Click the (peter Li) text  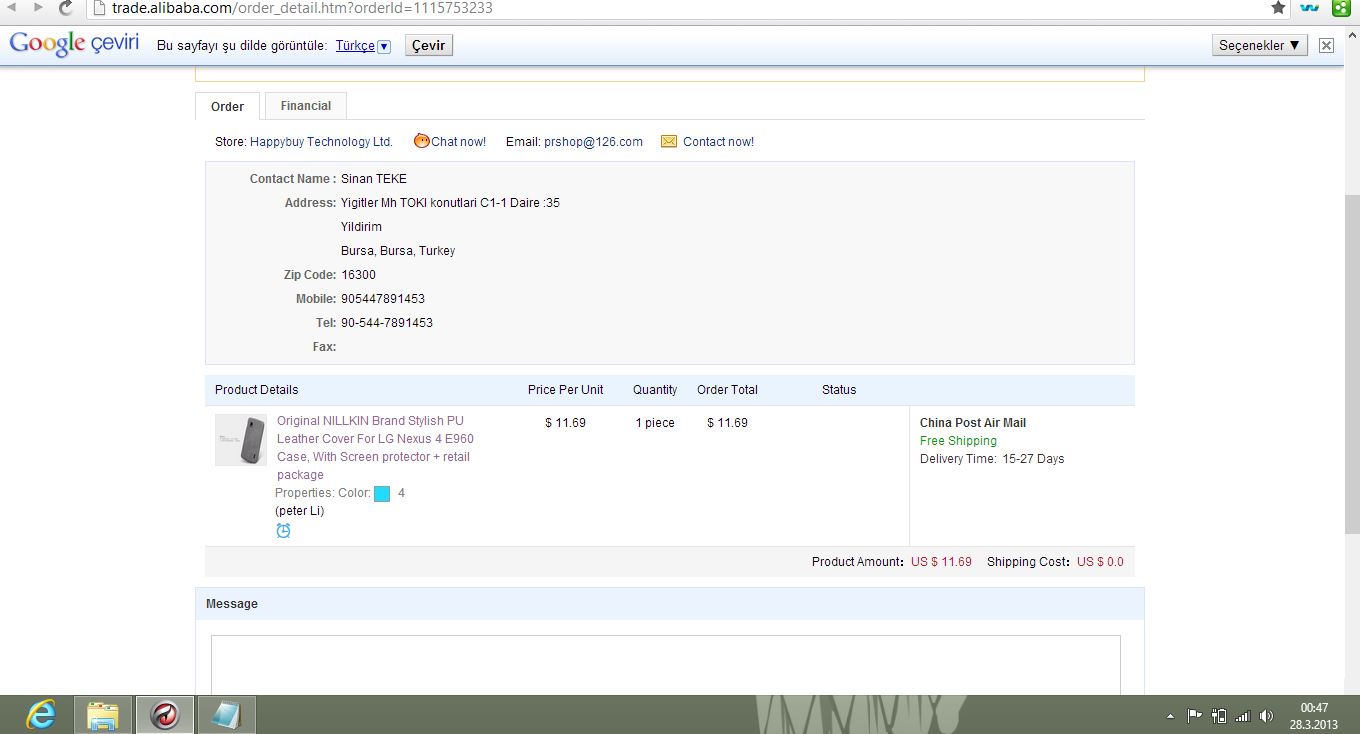tap(300, 511)
